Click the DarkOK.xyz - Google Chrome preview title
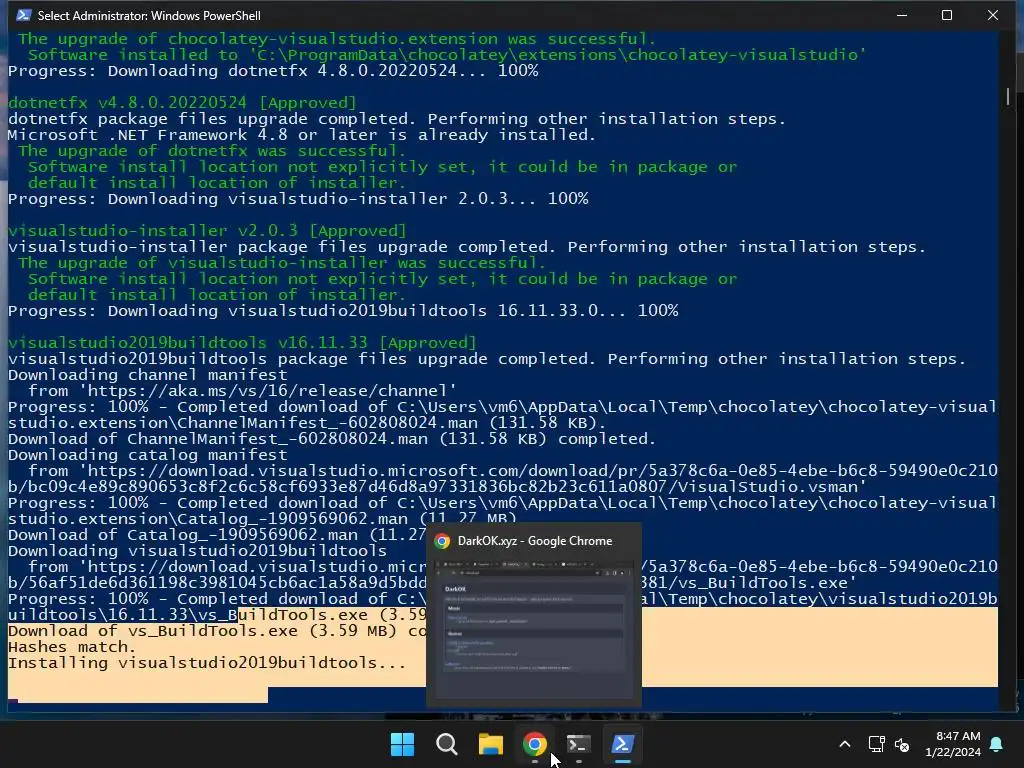 [535, 541]
